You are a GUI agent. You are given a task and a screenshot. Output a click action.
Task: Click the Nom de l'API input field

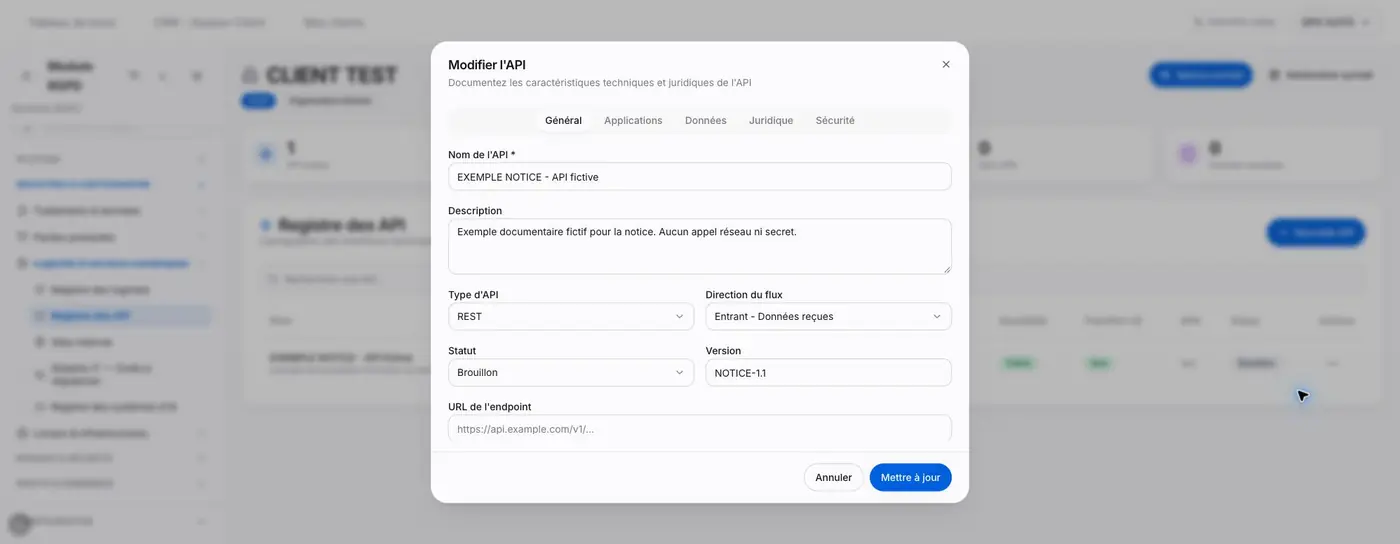pyautogui.click(x=700, y=177)
